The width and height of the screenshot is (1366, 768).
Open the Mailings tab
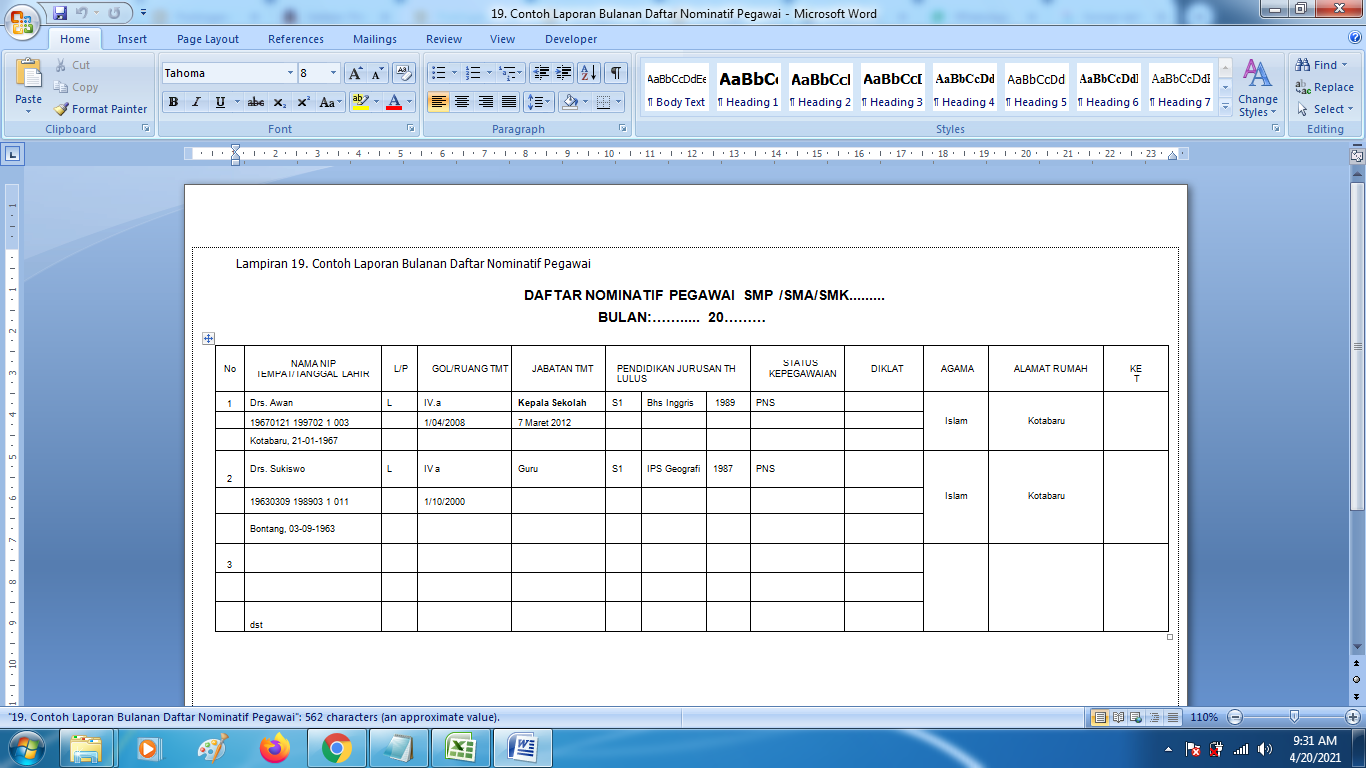pos(377,39)
